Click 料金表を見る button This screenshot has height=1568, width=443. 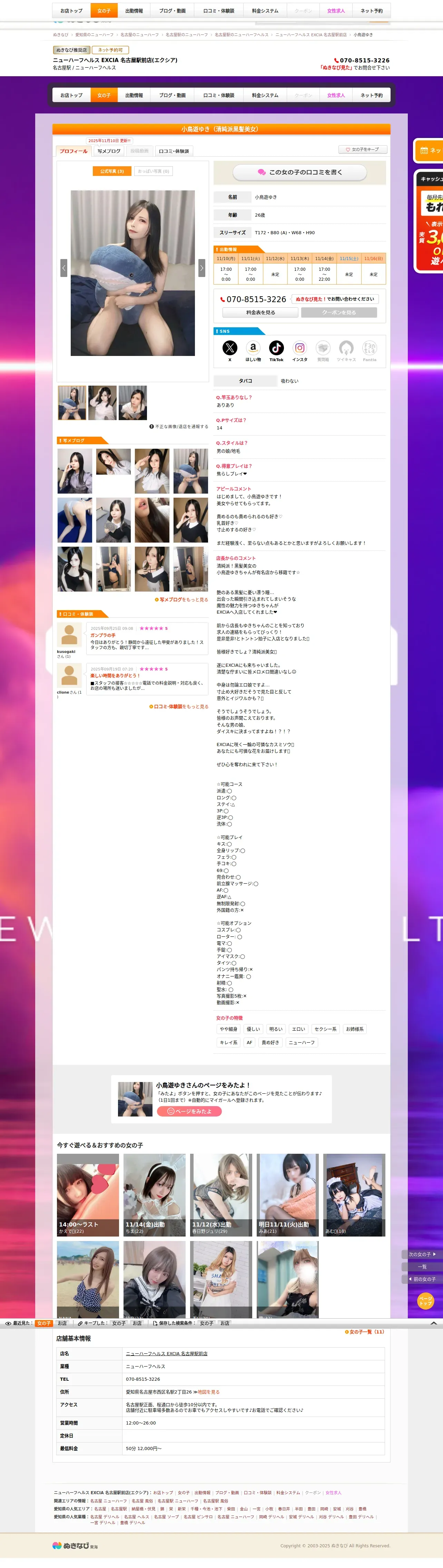click(260, 312)
